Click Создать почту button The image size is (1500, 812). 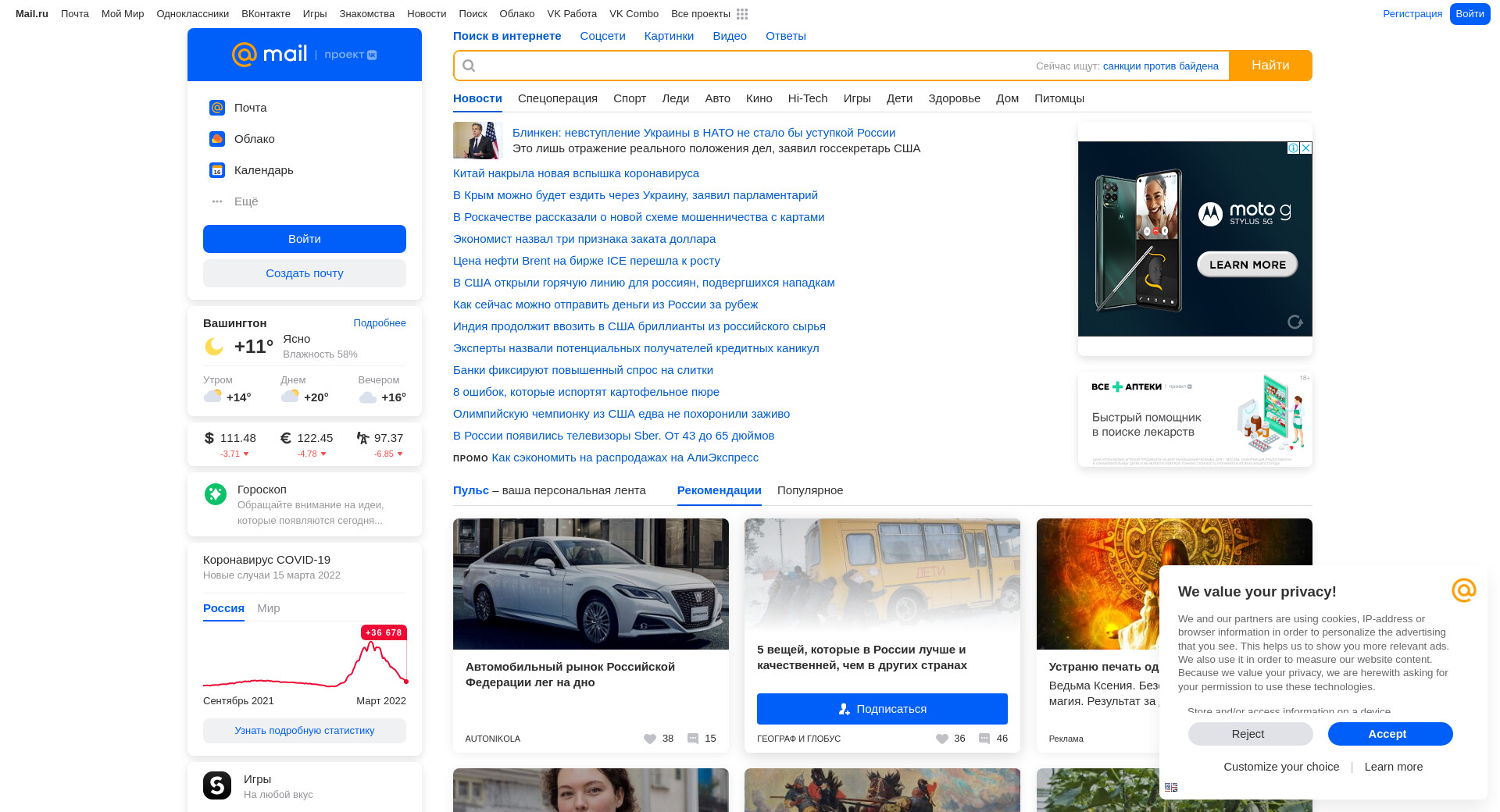click(305, 273)
